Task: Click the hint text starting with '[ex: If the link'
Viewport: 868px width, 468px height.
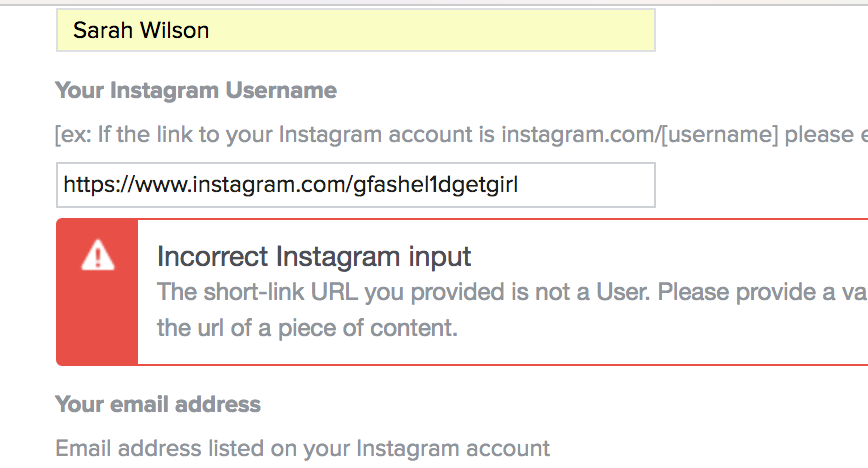Action: click(461, 135)
